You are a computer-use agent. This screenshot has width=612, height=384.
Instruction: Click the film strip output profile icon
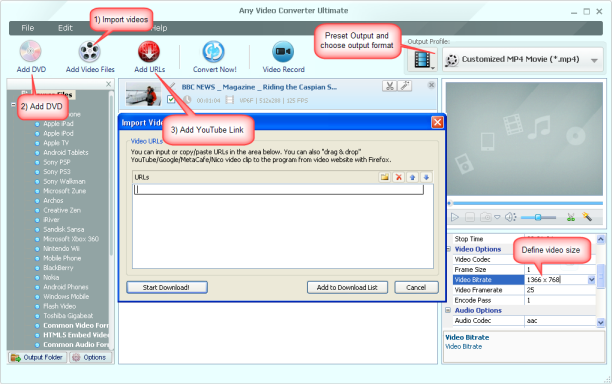(422, 60)
